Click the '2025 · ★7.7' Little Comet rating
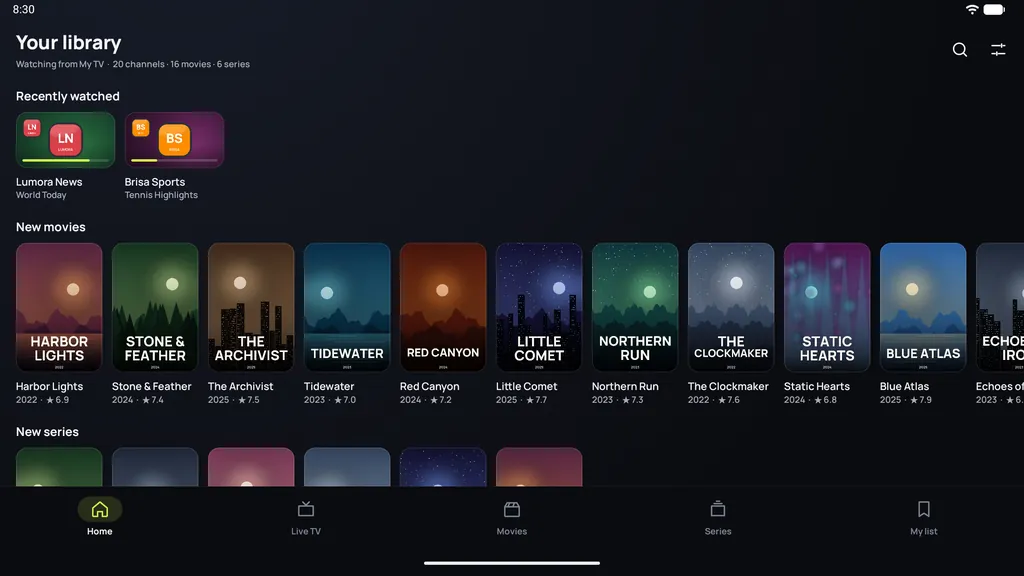 (522, 400)
